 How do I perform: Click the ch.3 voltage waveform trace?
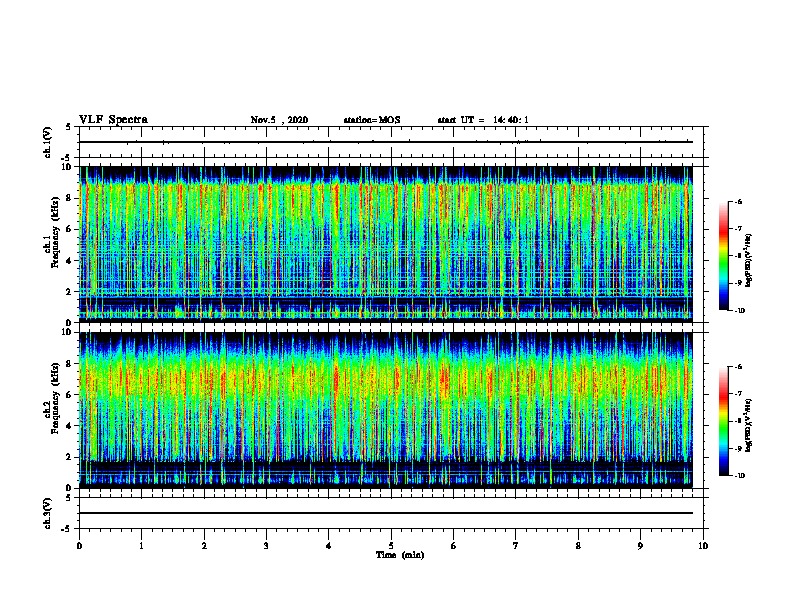pyautogui.click(x=386, y=513)
